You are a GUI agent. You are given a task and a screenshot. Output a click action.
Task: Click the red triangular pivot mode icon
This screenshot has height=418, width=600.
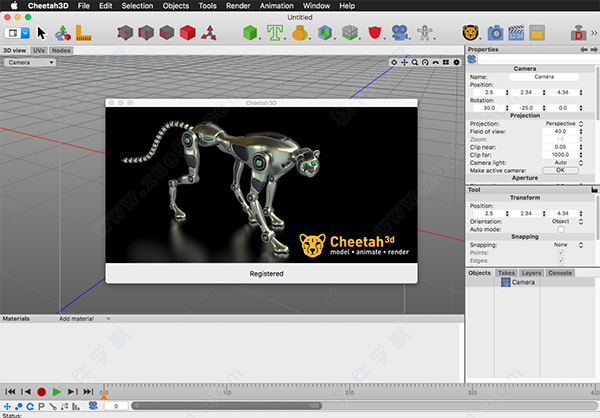tap(209, 33)
